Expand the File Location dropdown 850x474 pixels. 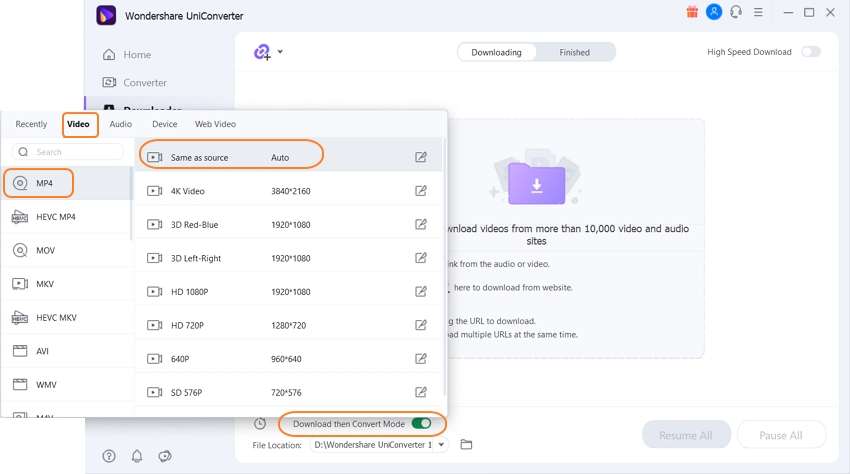[442, 445]
